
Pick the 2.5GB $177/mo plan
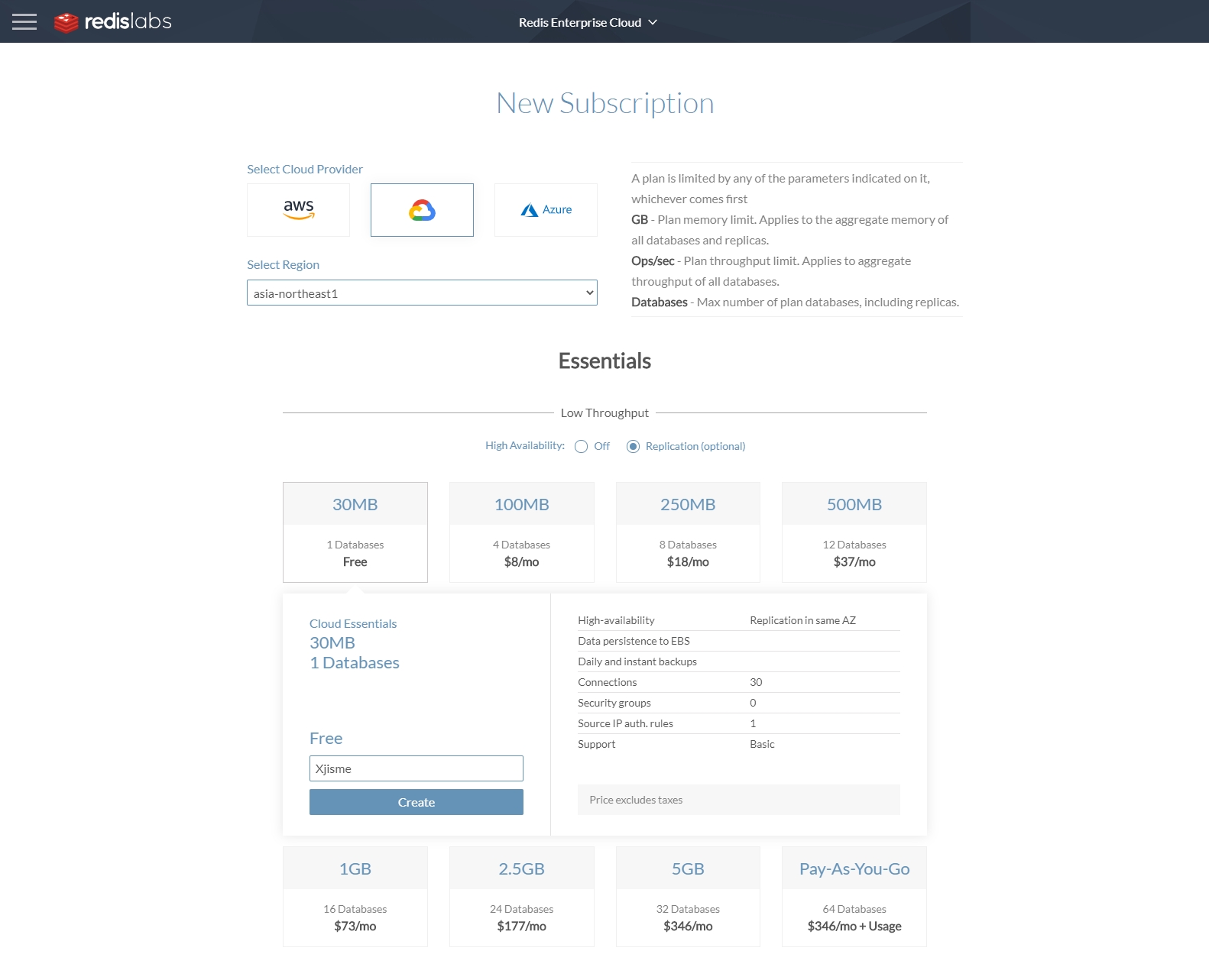521,897
